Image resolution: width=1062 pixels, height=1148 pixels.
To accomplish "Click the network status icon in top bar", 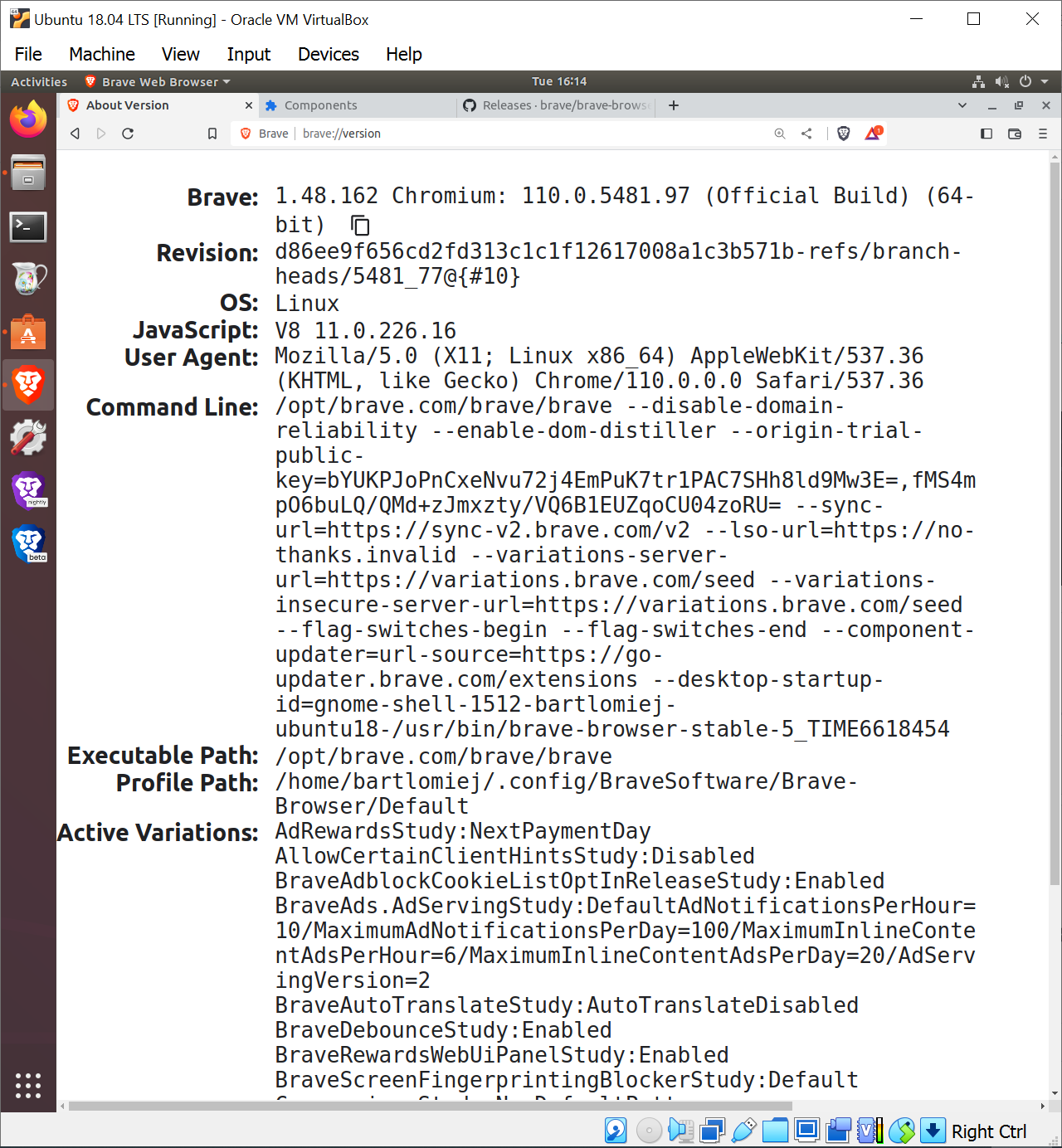I will click(x=977, y=81).
